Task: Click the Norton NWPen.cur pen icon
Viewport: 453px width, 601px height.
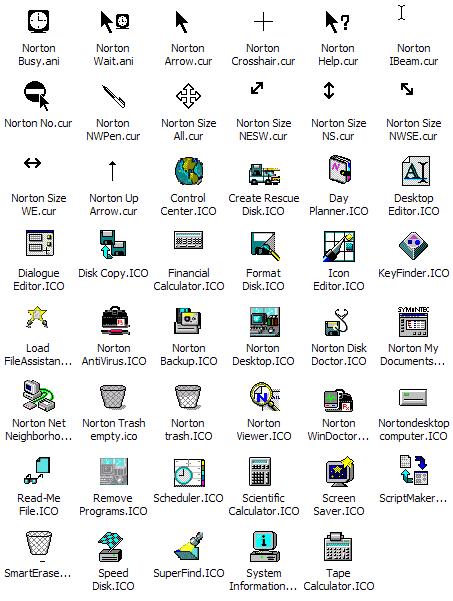Action: coord(113,96)
